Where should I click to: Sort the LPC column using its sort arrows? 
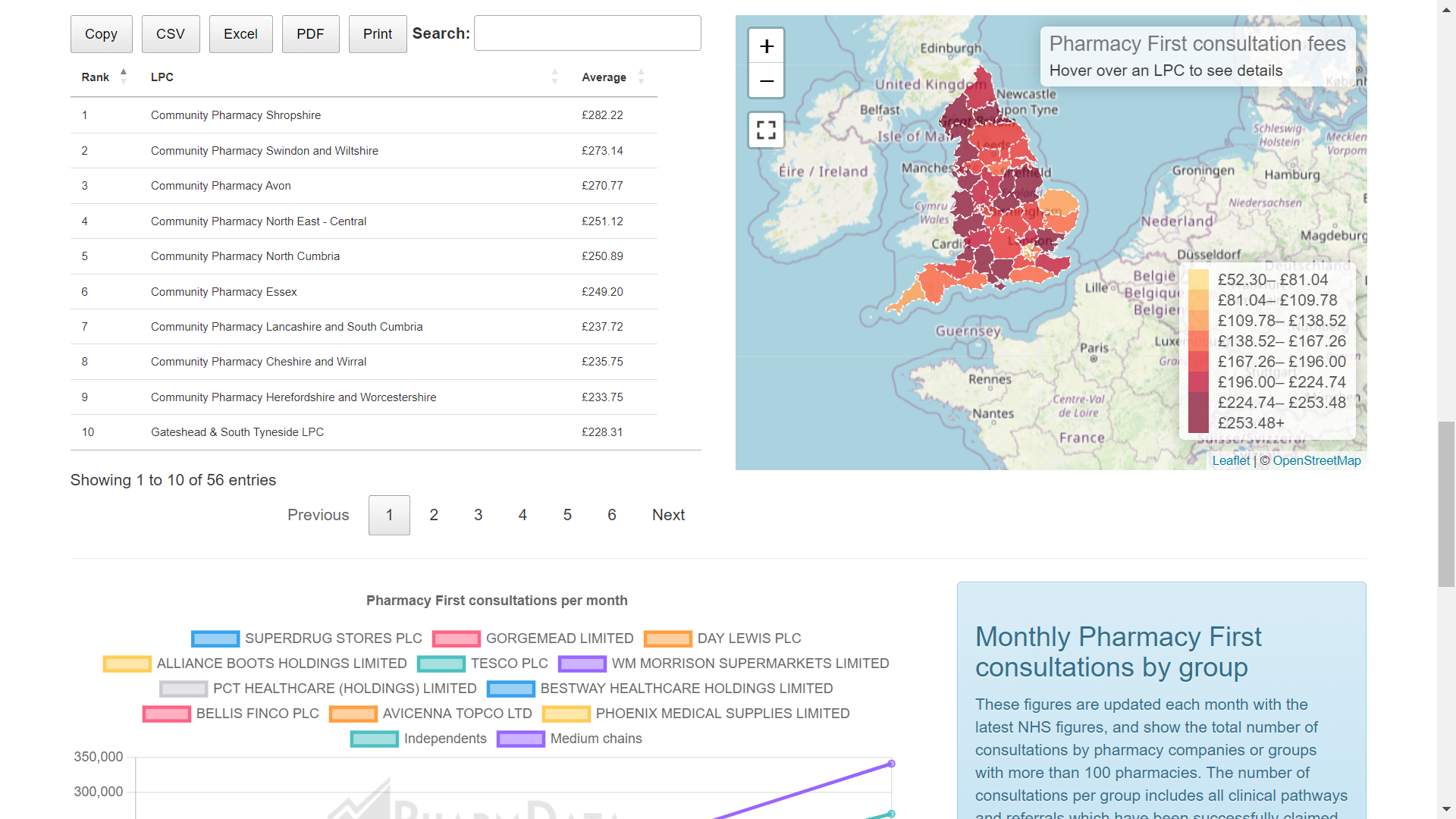coord(554,77)
